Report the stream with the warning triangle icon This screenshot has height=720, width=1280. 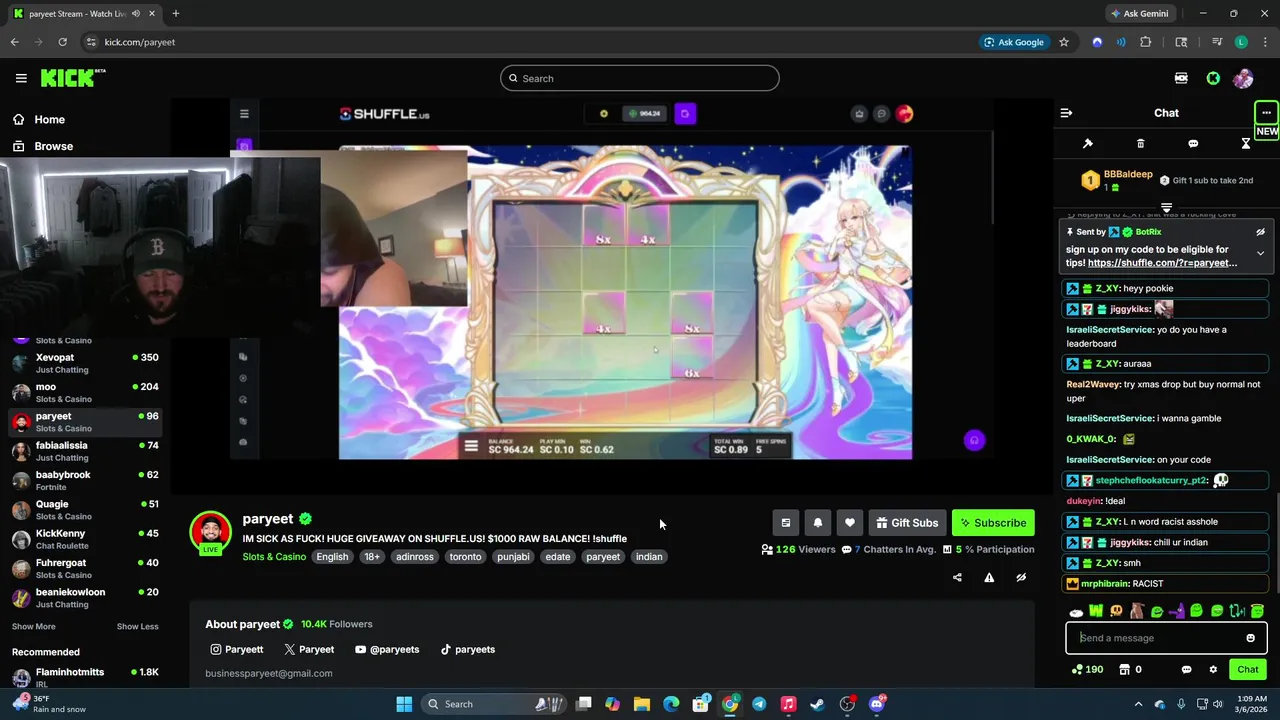coord(989,577)
